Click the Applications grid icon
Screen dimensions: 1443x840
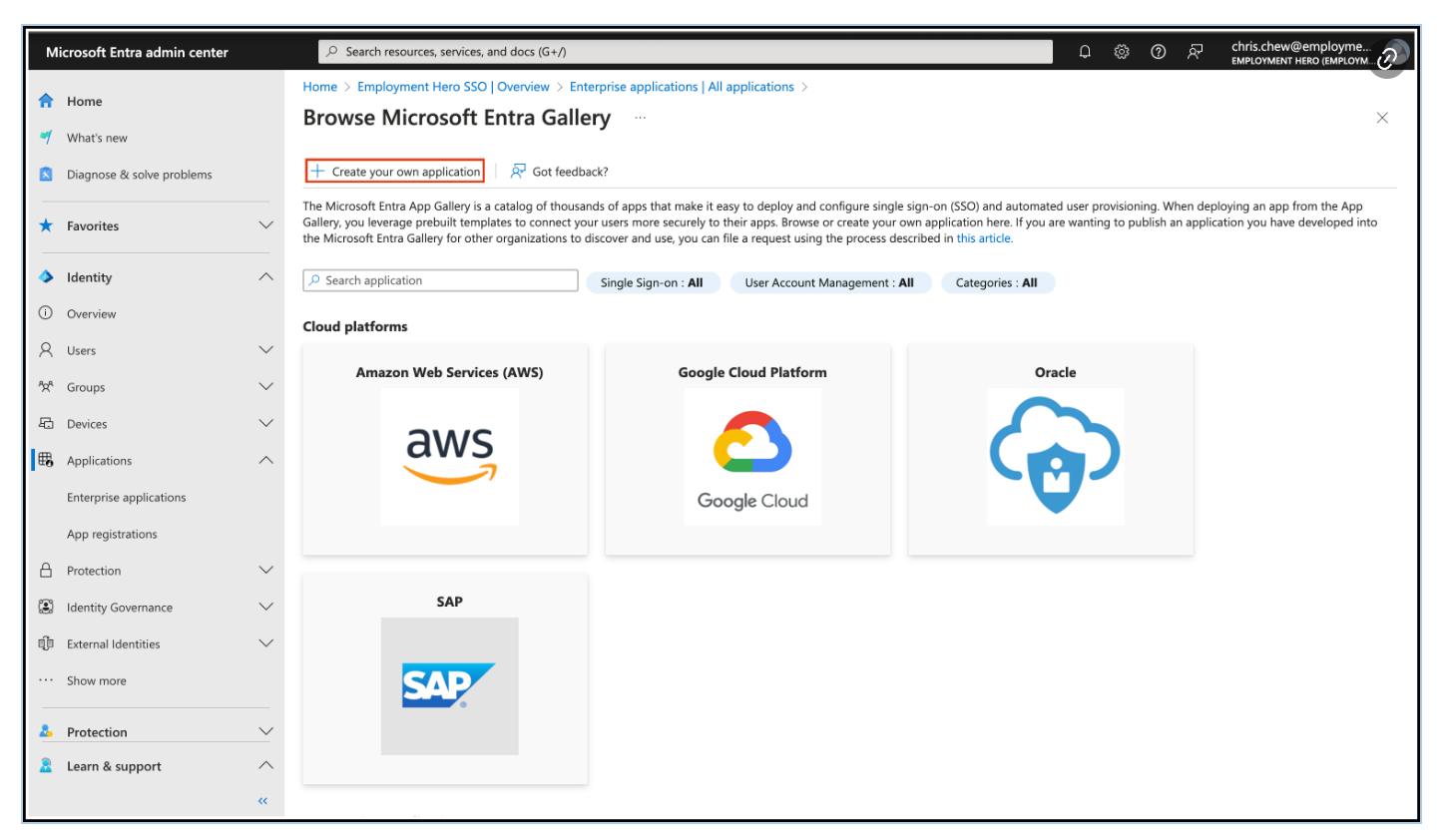point(46,460)
